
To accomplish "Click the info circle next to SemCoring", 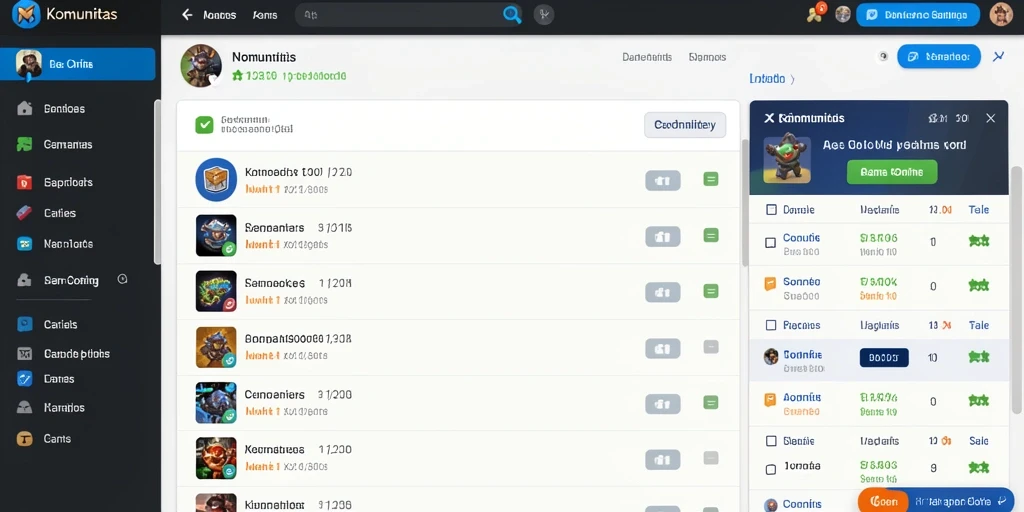I will 122,279.
